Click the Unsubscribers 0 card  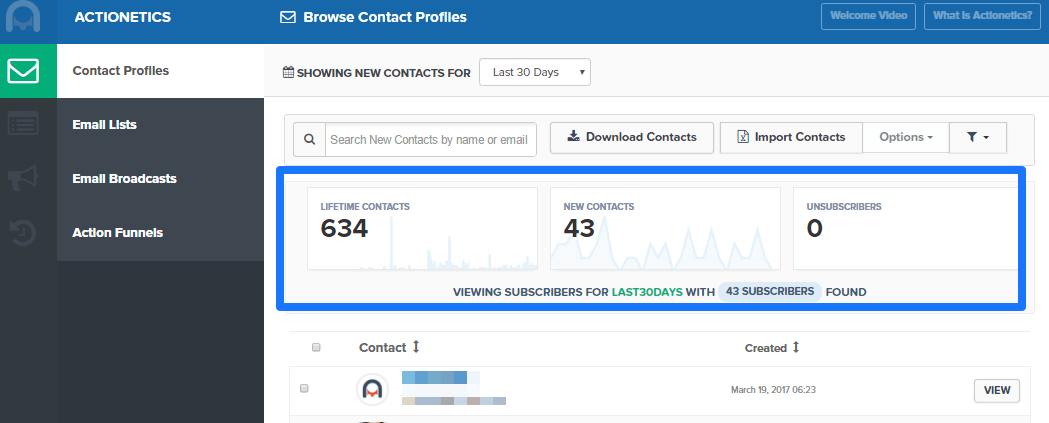point(904,228)
